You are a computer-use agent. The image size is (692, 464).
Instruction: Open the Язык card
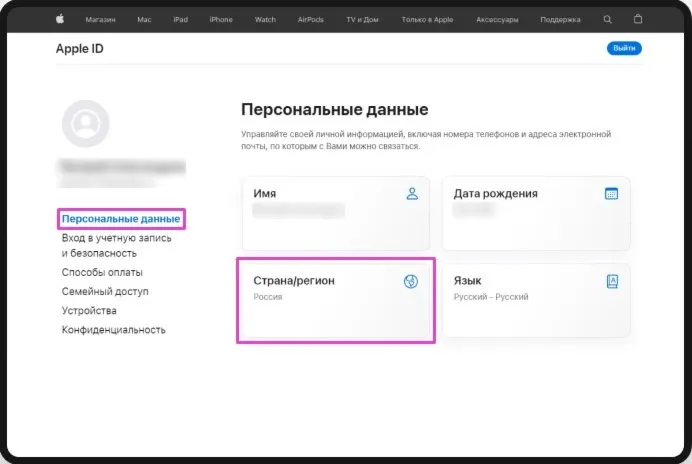point(536,301)
